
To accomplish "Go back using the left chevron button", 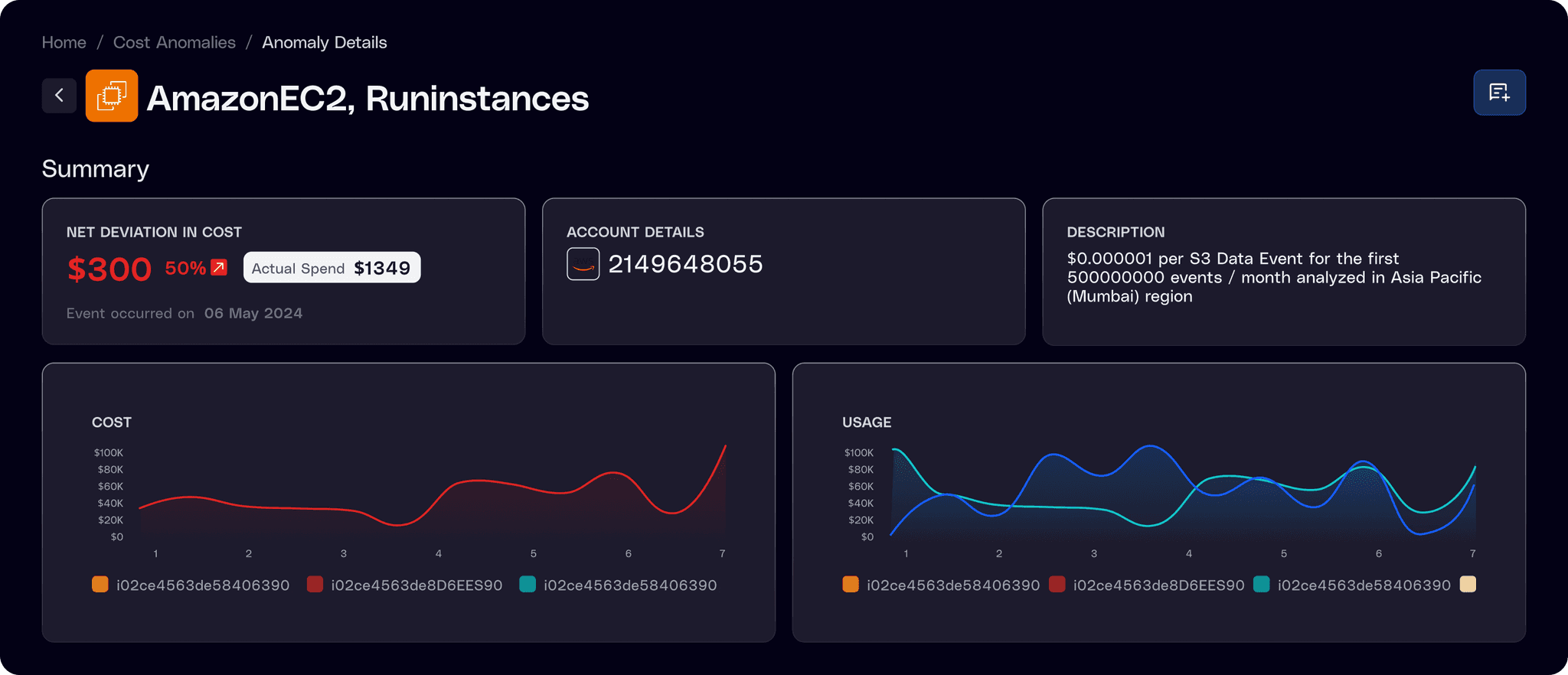I will [x=59, y=96].
